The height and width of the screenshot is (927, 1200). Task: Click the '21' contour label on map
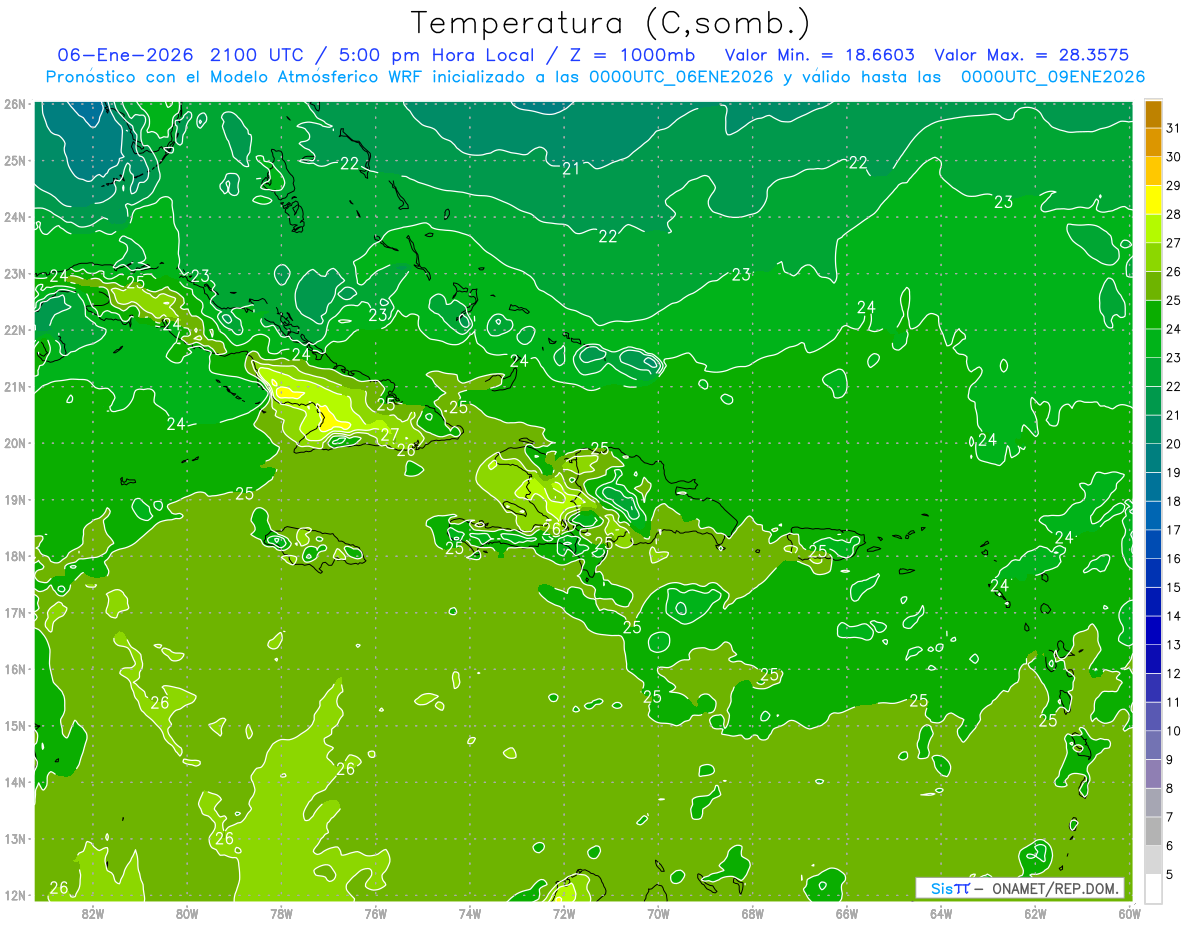571,169
